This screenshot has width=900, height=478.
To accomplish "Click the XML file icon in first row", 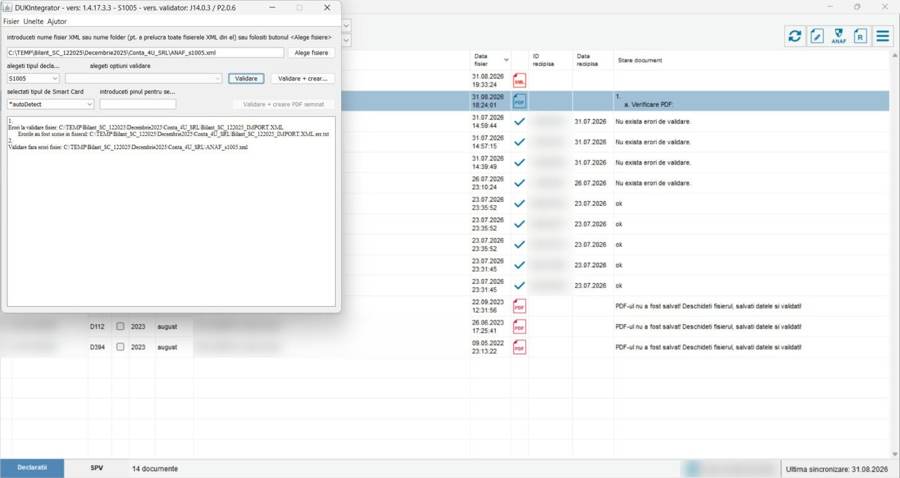I will tap(519, 80).
